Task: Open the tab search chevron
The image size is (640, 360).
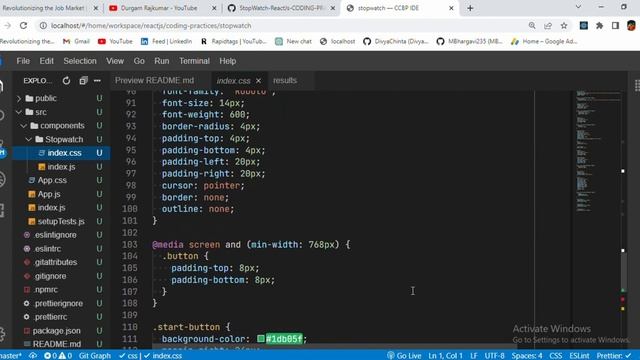Action: click(578, 7)
